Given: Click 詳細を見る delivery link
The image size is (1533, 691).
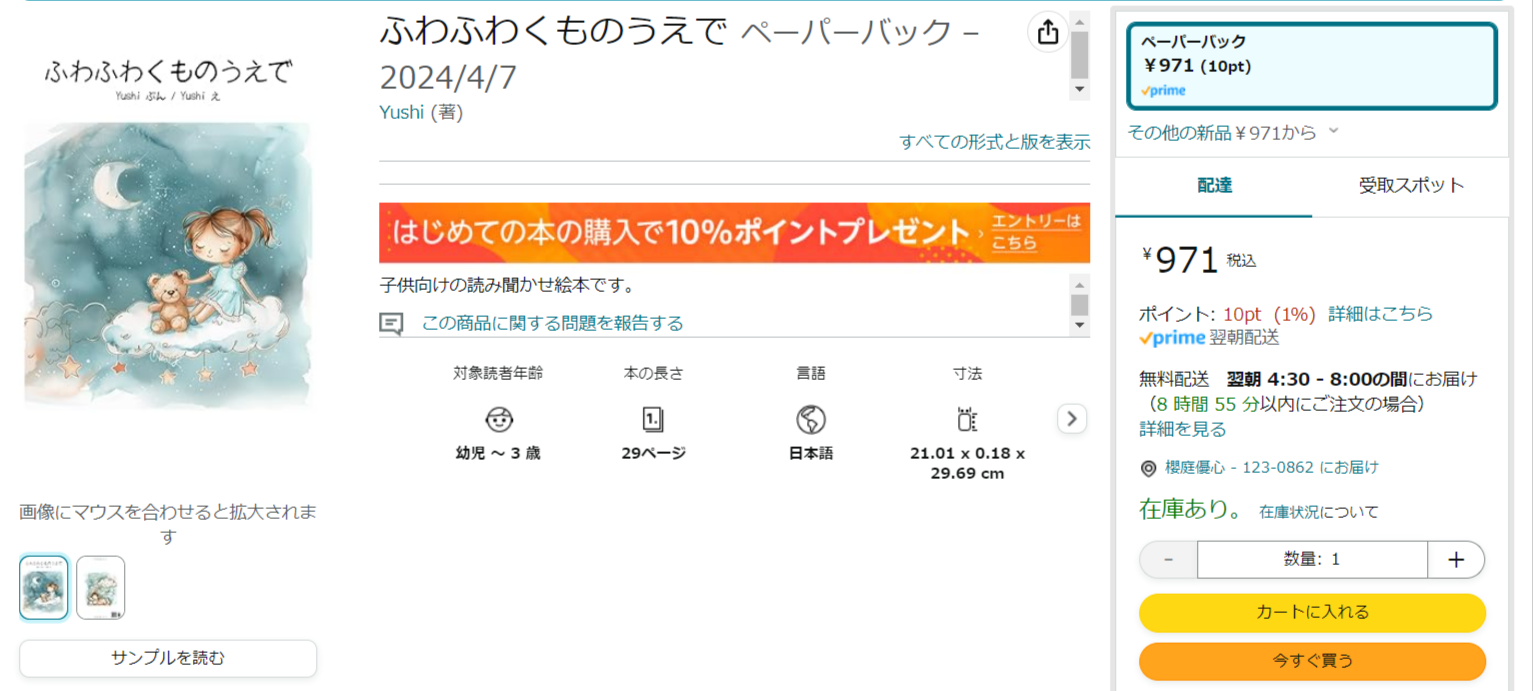Looking at the screenshot, I should (1183, 430).
